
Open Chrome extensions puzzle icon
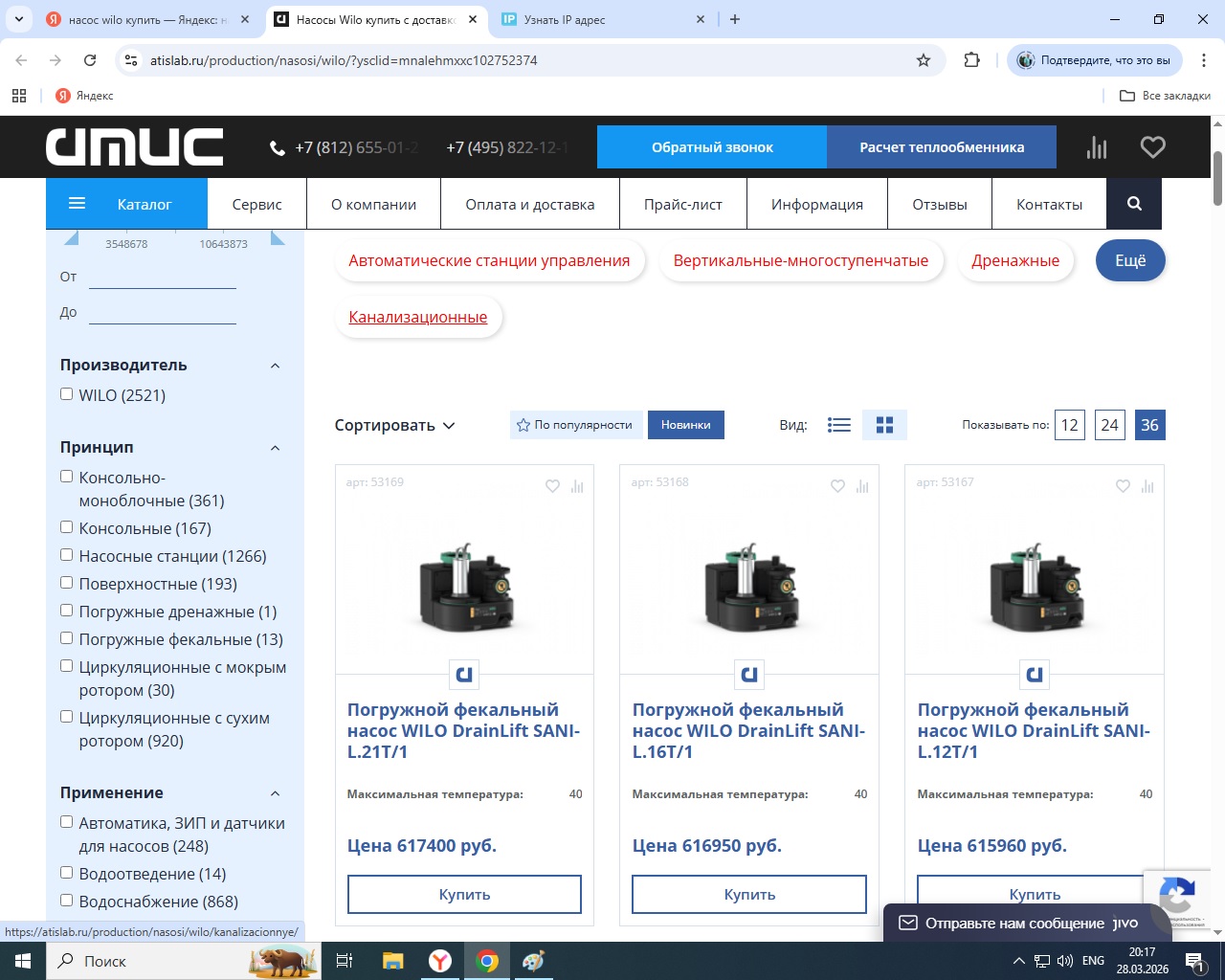tap(972, 60)
